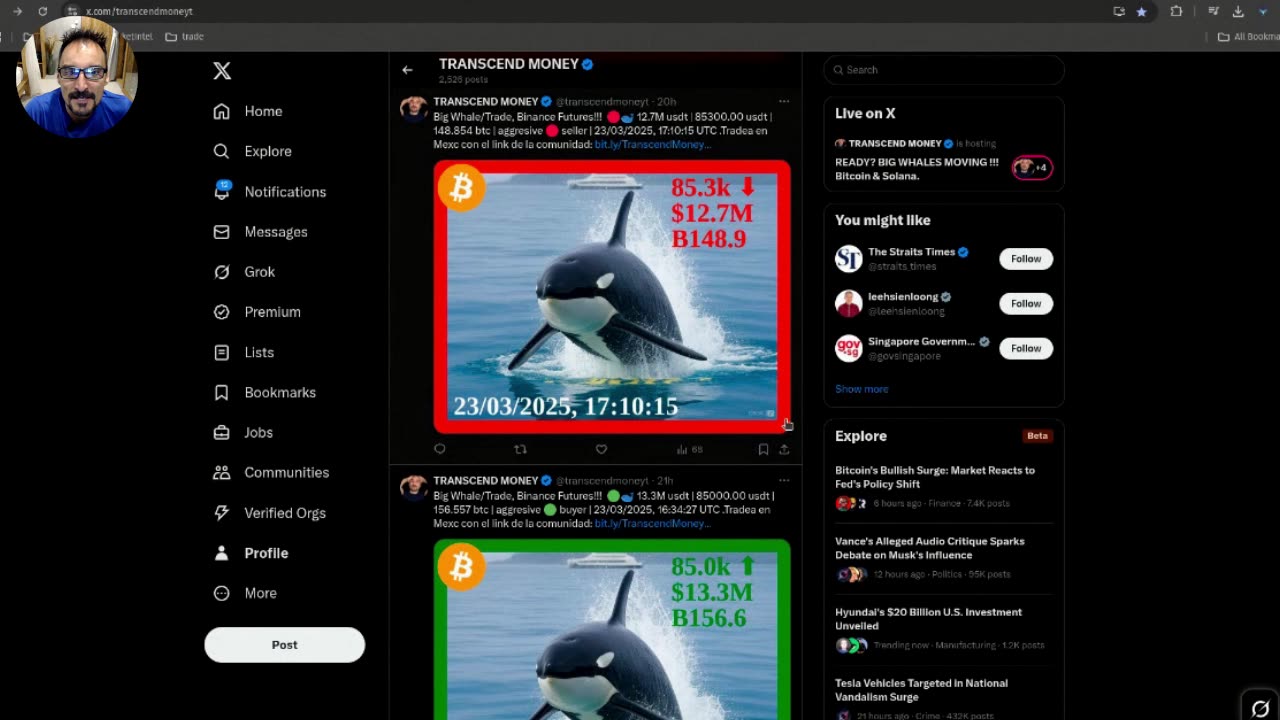The image size is (1280, 720).
Task: Click the Post button
Action: (285, 645)
